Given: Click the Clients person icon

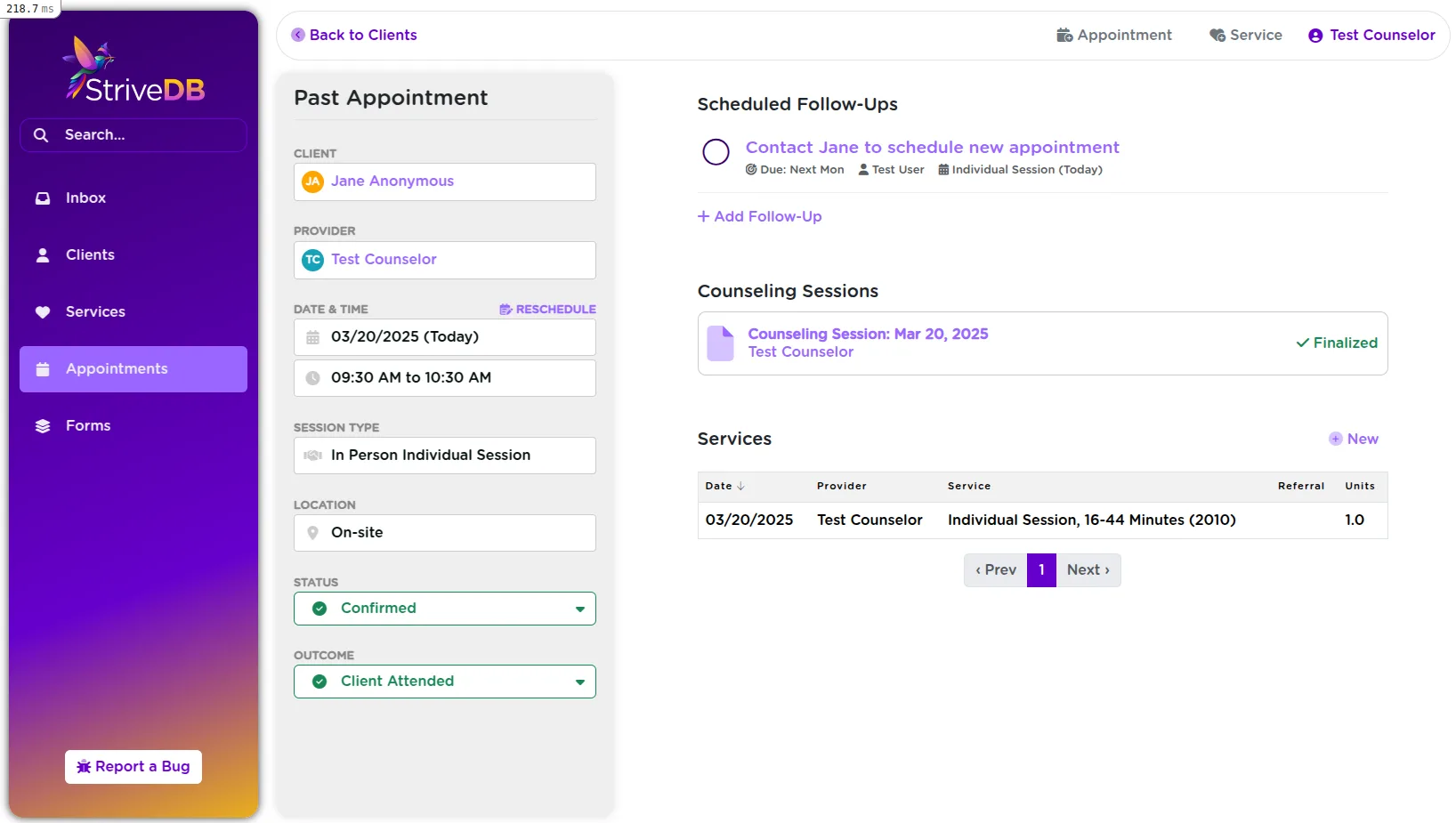Looking at the screenshot, I should 42,254.
